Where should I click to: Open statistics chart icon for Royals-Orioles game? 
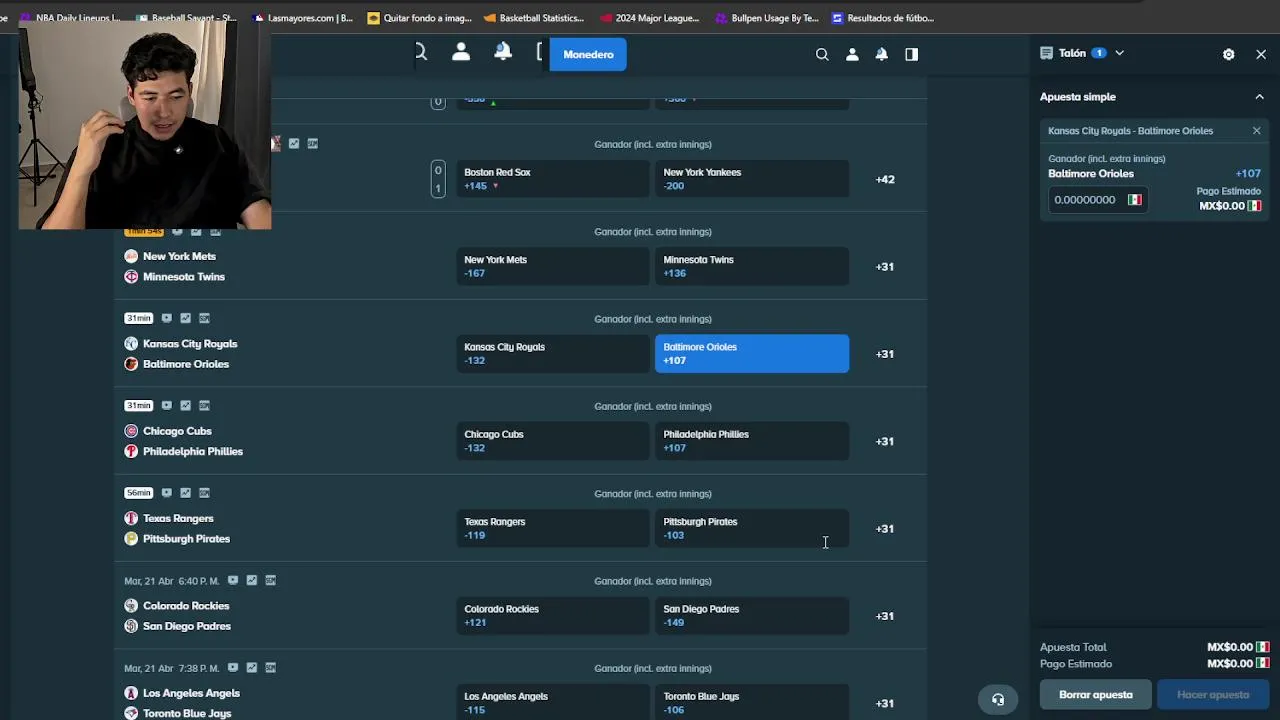tap(185, 318)
